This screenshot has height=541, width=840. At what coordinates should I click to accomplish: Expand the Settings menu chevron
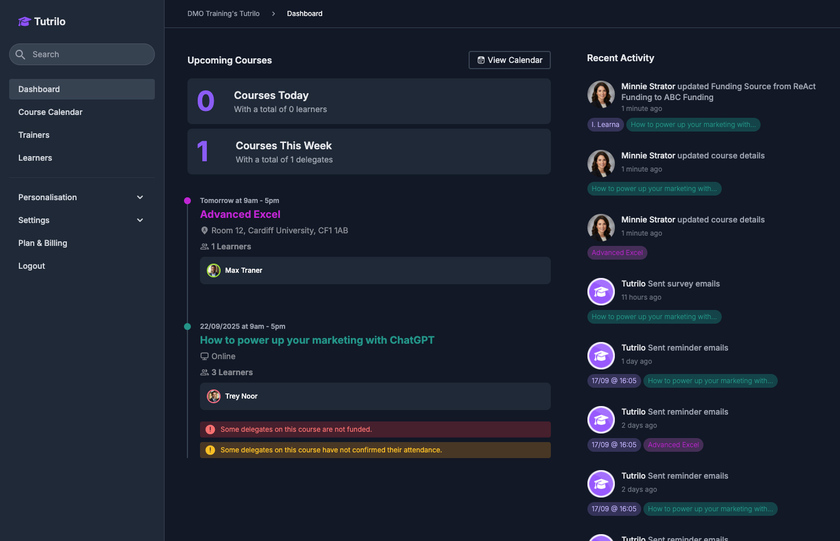(140, 220)
